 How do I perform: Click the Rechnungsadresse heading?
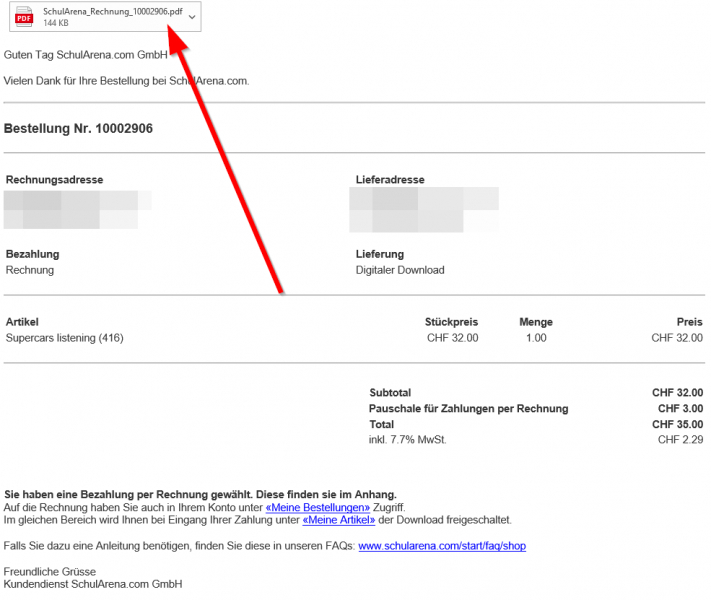(x=54, y=180)
